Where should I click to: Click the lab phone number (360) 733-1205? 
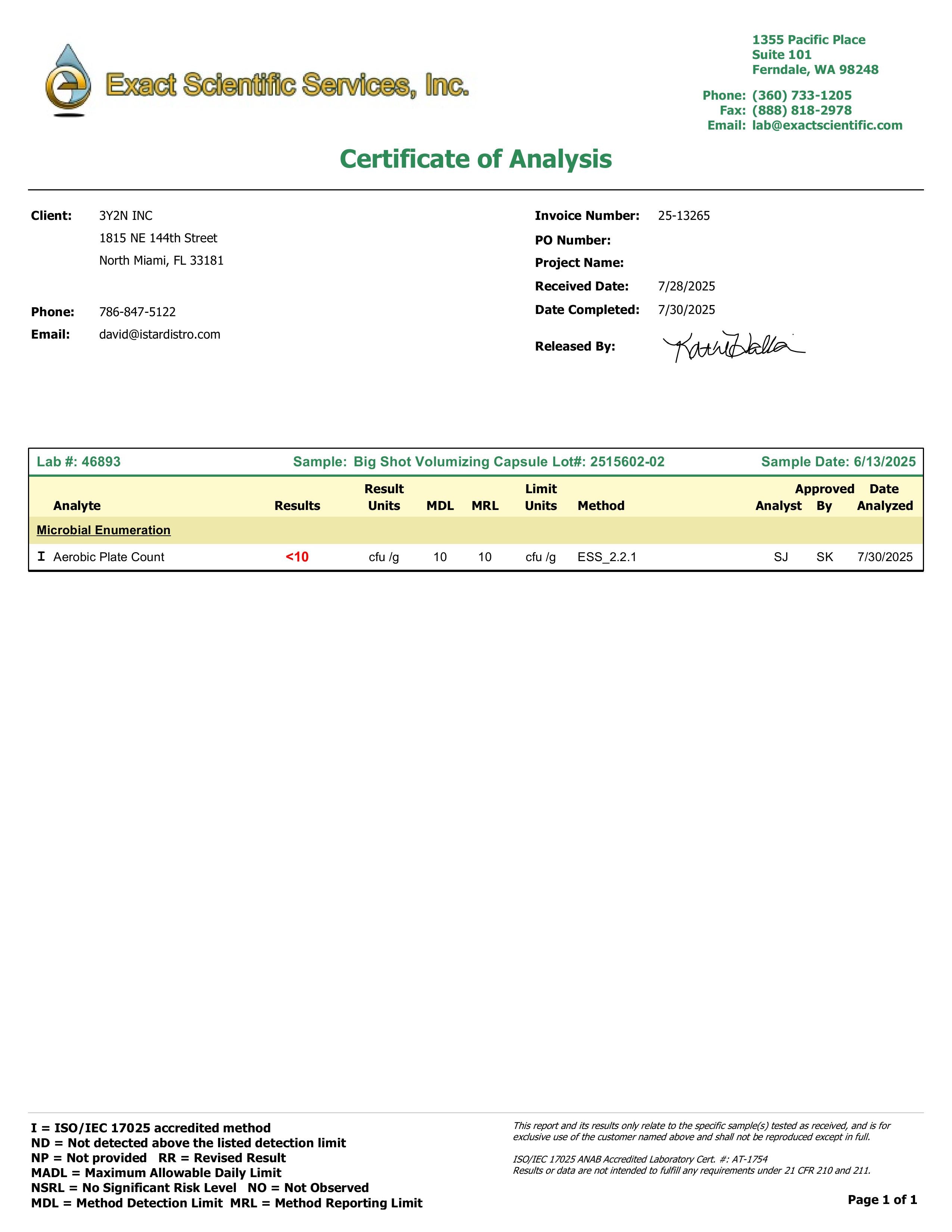tap(802, 95)
